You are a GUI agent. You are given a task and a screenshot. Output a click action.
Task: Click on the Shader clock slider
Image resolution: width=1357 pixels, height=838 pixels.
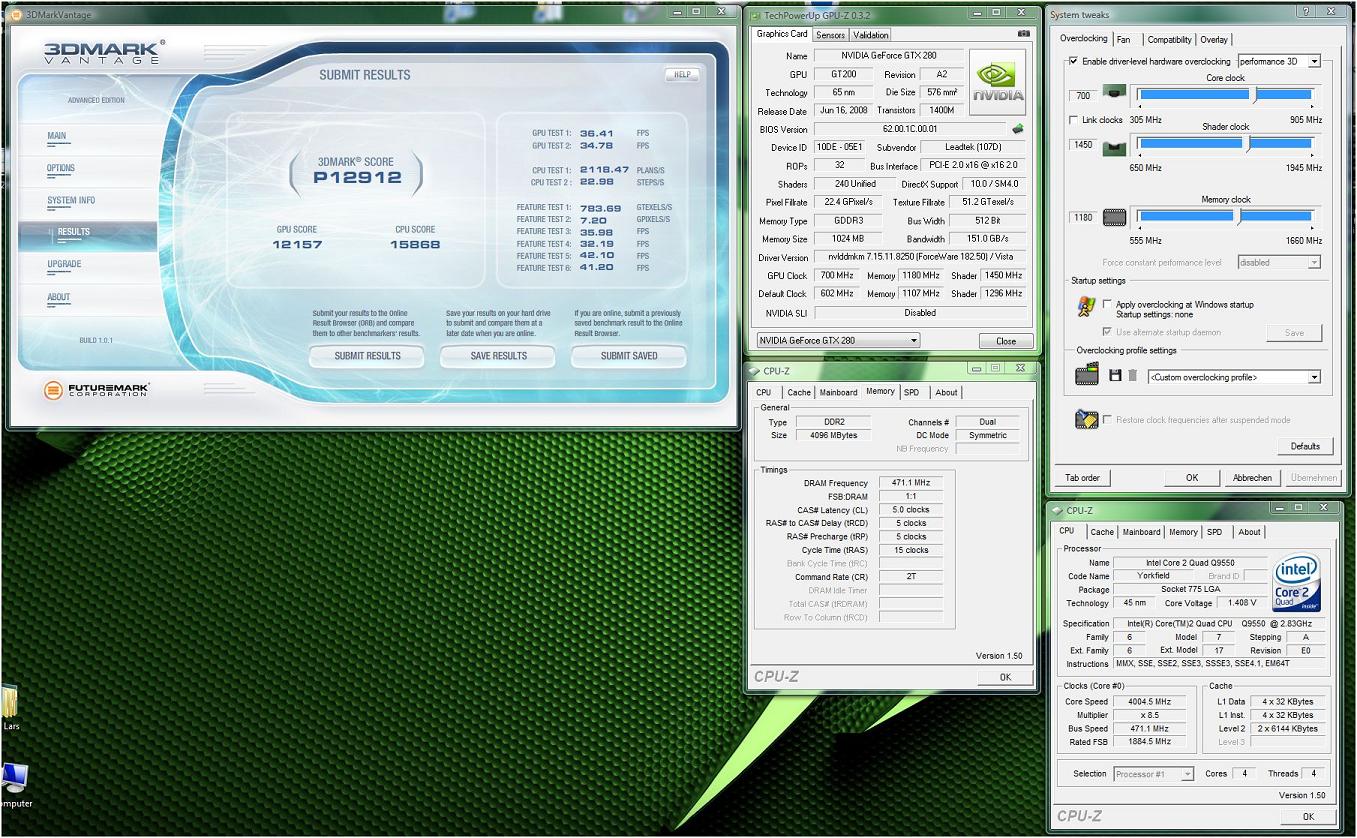pos(1227,146)
